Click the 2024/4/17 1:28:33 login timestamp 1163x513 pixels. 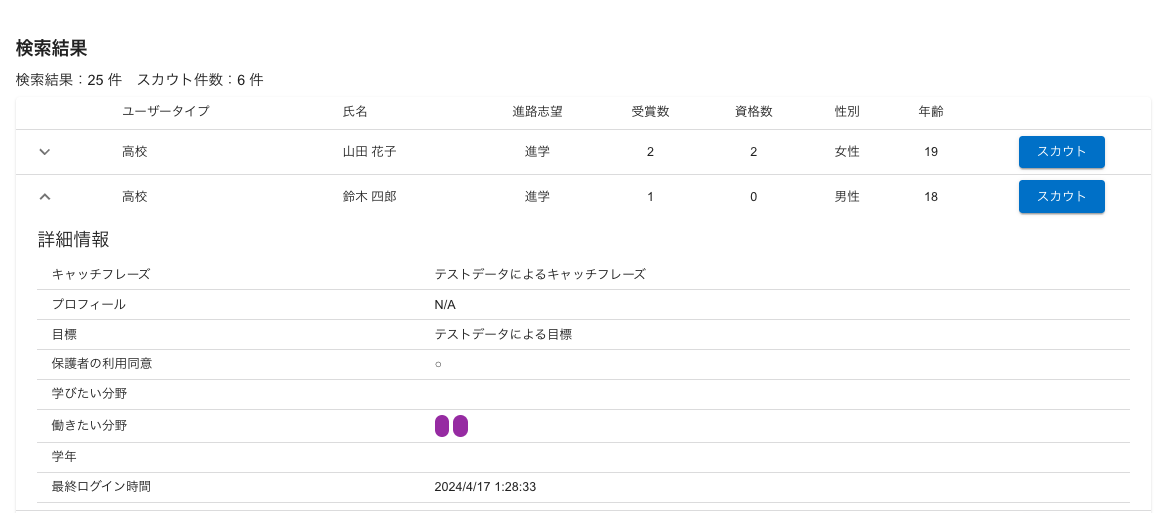click(485, 487)
